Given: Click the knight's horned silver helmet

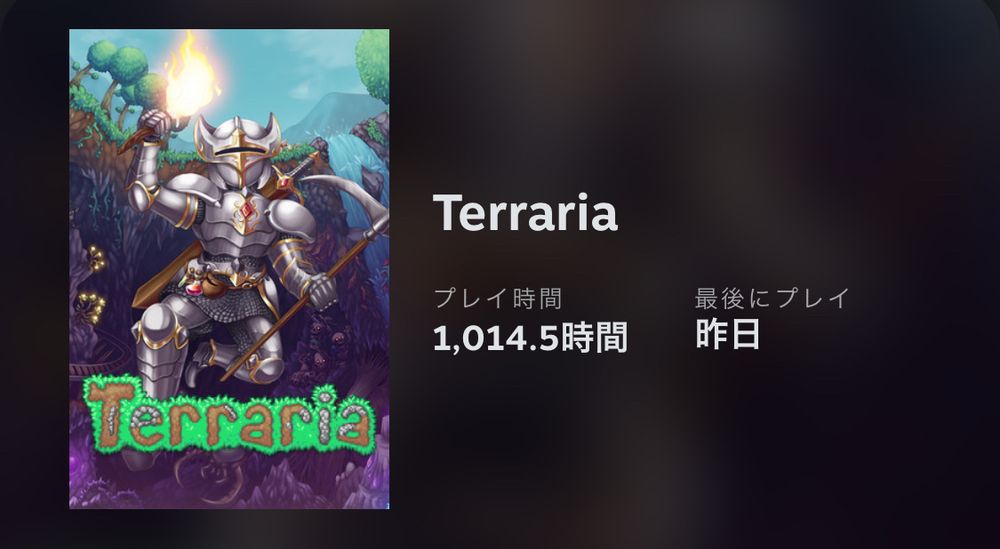Looking at the screenshot, I should pyautogui.click(x=237, y=148).
